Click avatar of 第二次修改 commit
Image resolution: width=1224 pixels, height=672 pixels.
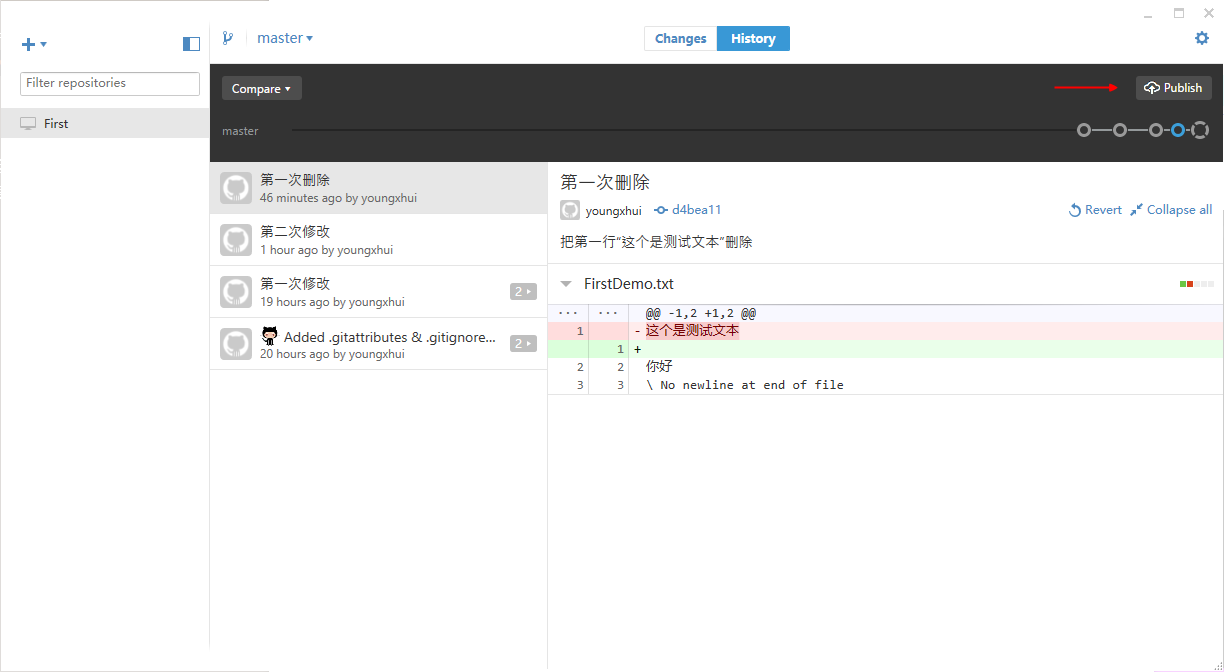(236, 240)
